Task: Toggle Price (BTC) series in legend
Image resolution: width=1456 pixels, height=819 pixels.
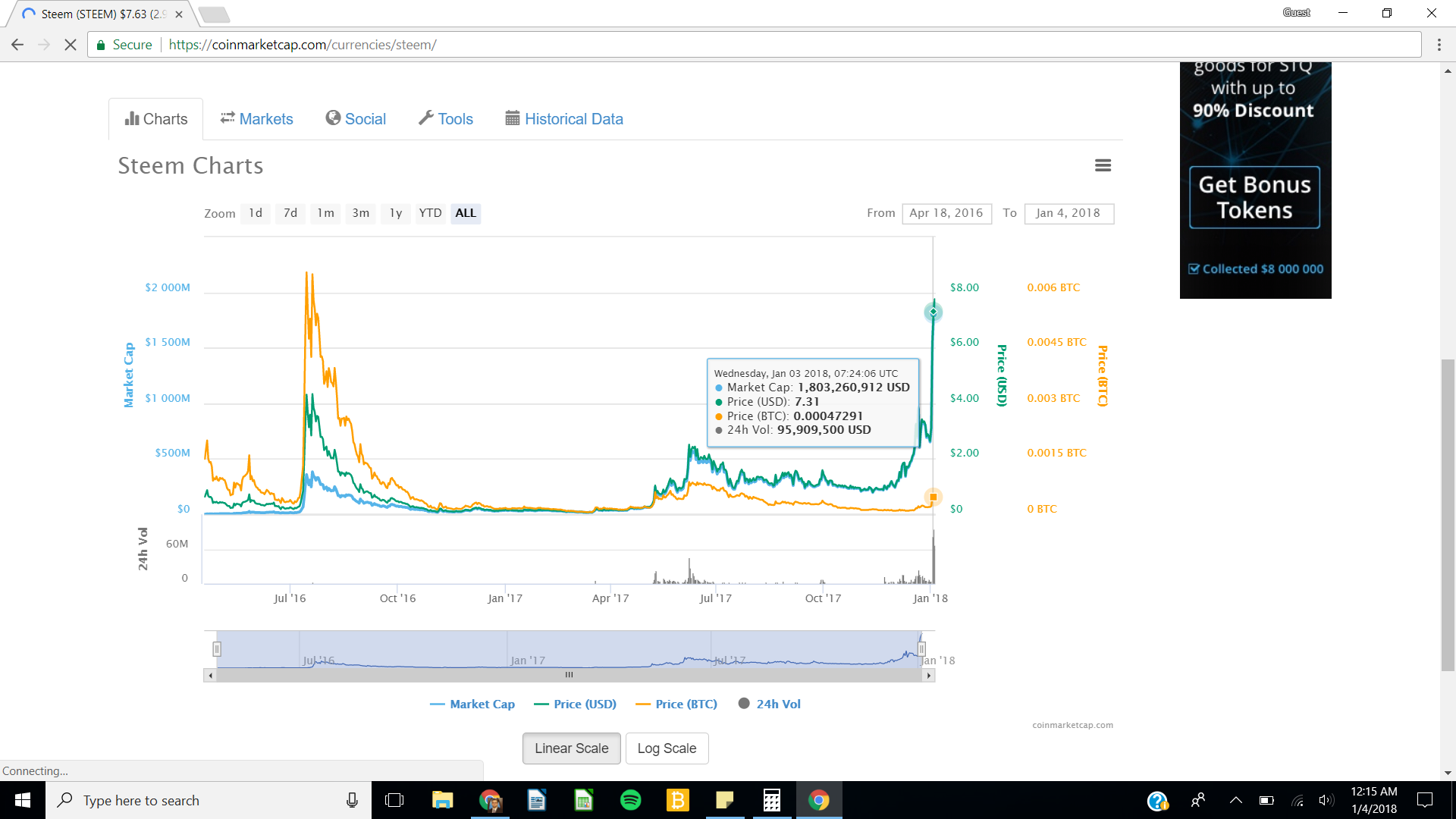Action: click(676, 704)
